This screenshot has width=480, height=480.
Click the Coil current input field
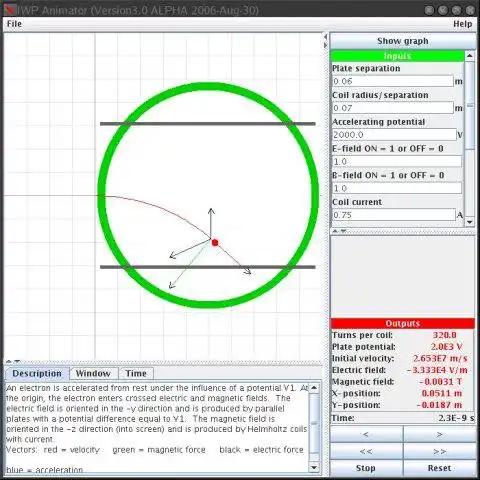[394, 215]
